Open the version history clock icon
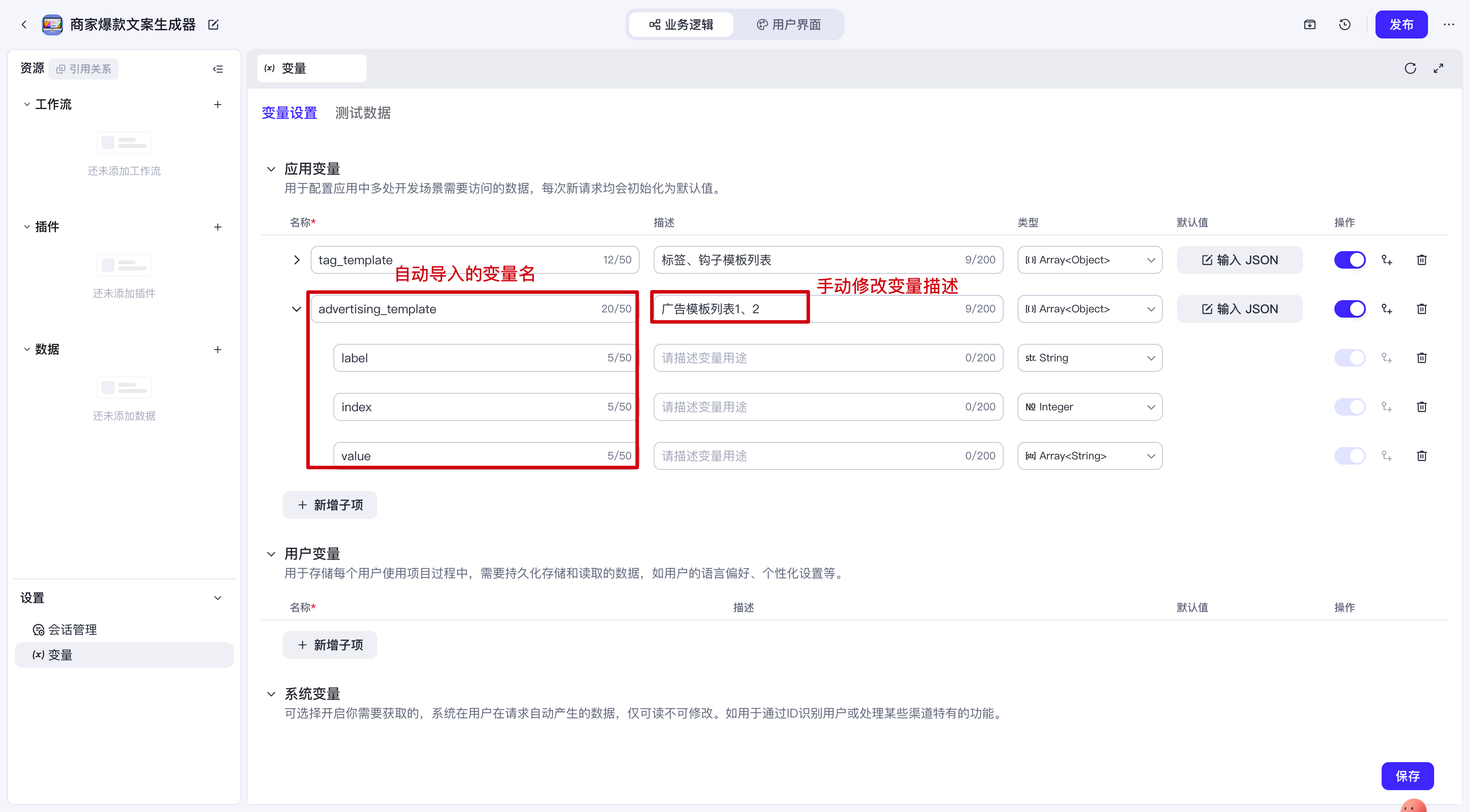The image size is (1470, 812). 1344,24
